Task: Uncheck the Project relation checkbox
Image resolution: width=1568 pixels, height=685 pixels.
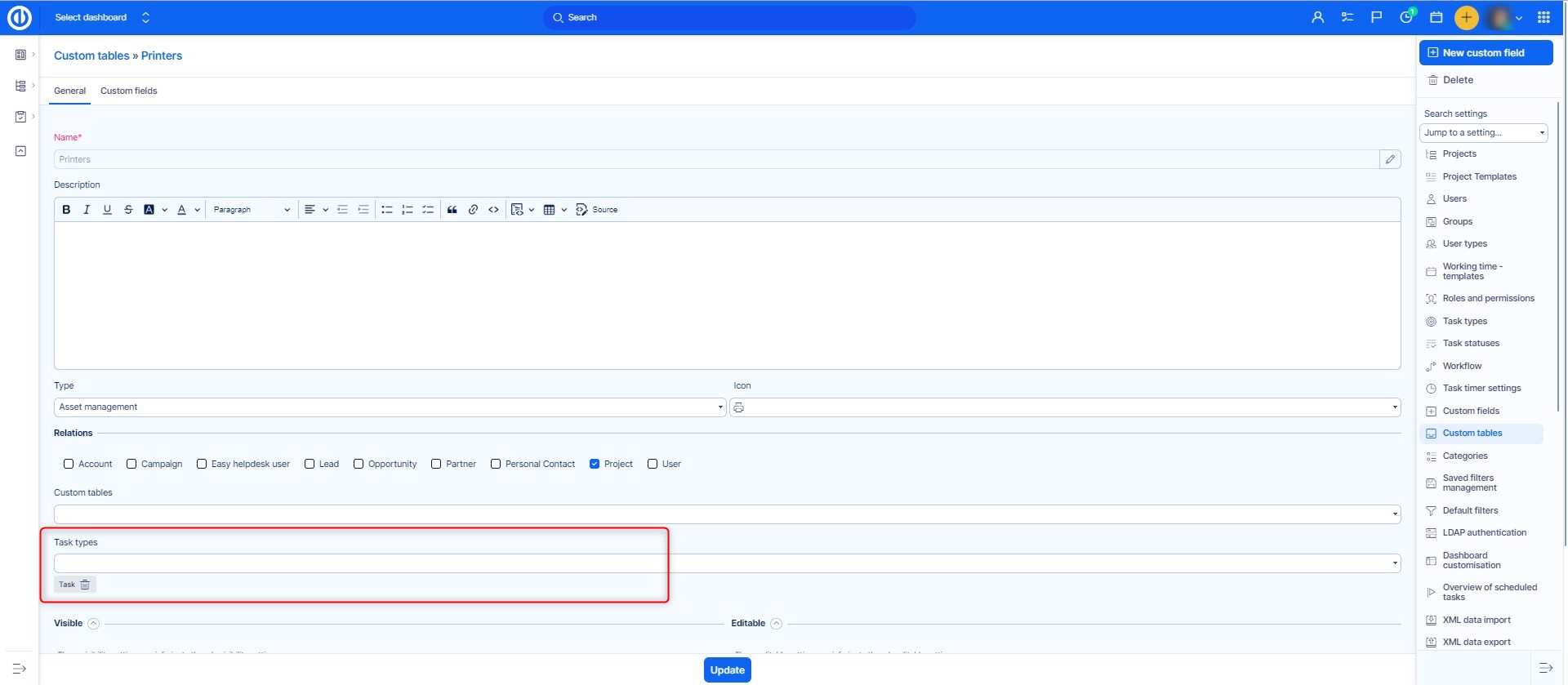Action: tap(595, 464)
